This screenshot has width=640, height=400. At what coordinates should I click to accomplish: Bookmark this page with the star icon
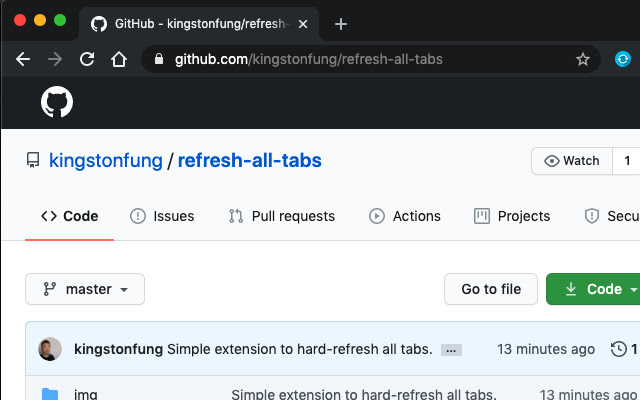tap(583, 60)
